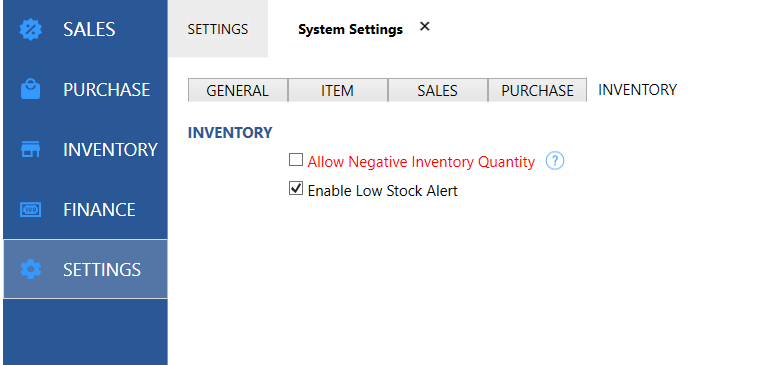Viewport: 759px width, 365px height.
Task: Switch to the SETTINGS page tab
Action: [218, 29]
